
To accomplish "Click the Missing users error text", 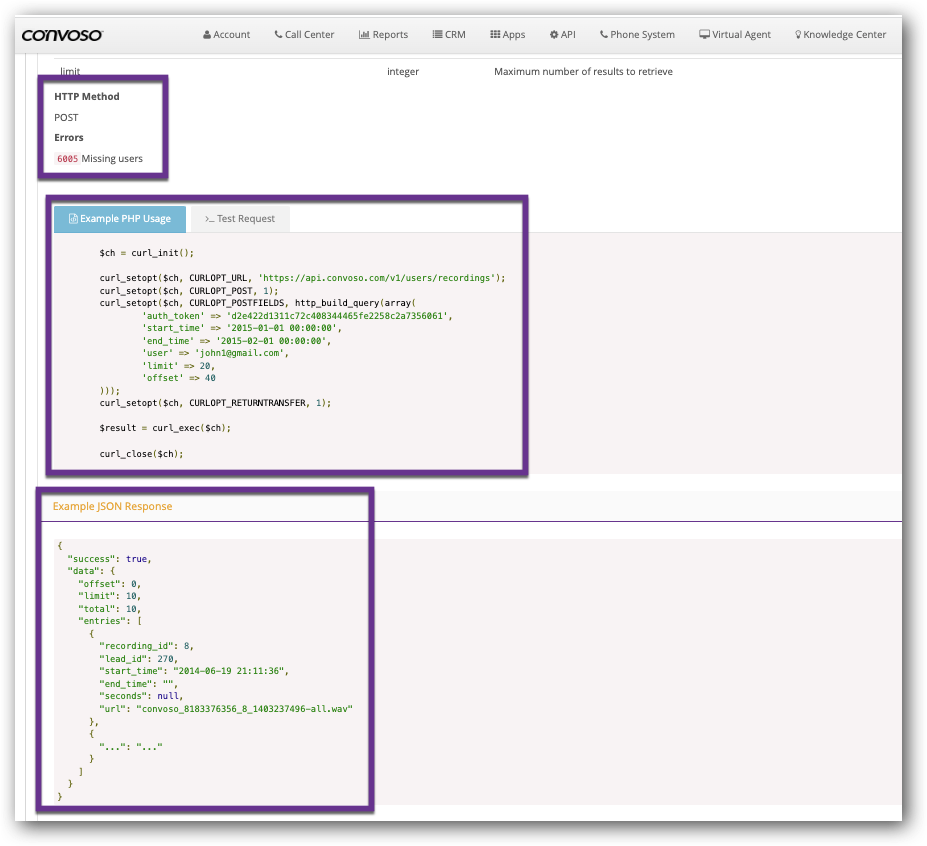I will 112,158.
